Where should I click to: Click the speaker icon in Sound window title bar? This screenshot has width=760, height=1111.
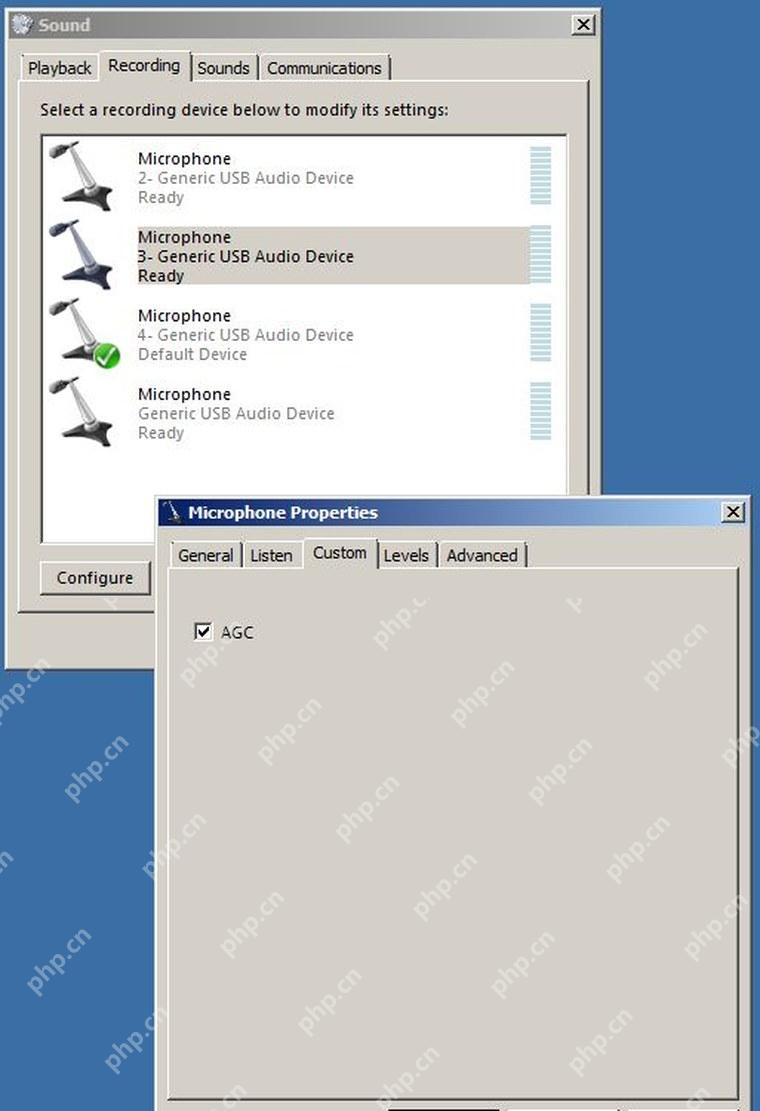coord(23,25)
